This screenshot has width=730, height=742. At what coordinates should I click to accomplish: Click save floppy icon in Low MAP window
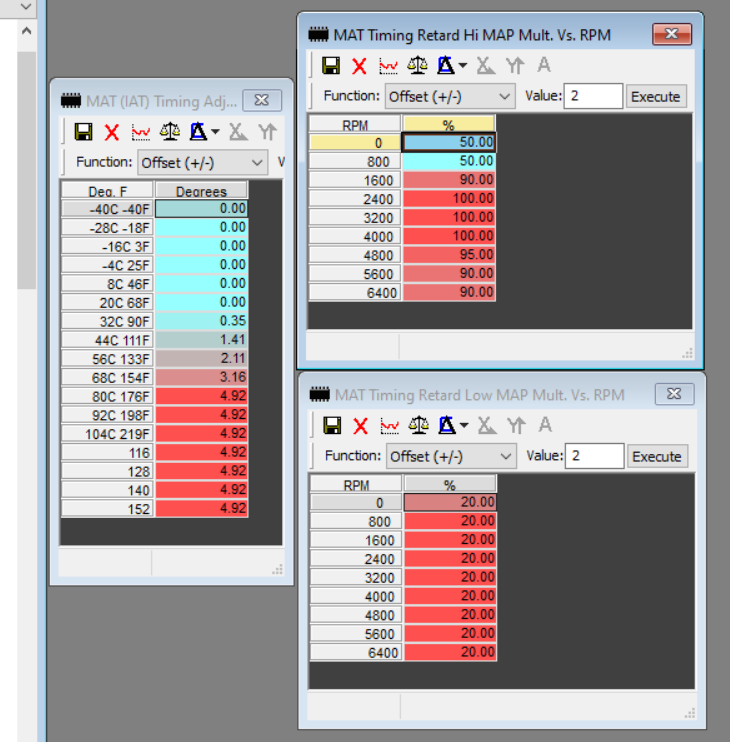(x=330, y=426)
